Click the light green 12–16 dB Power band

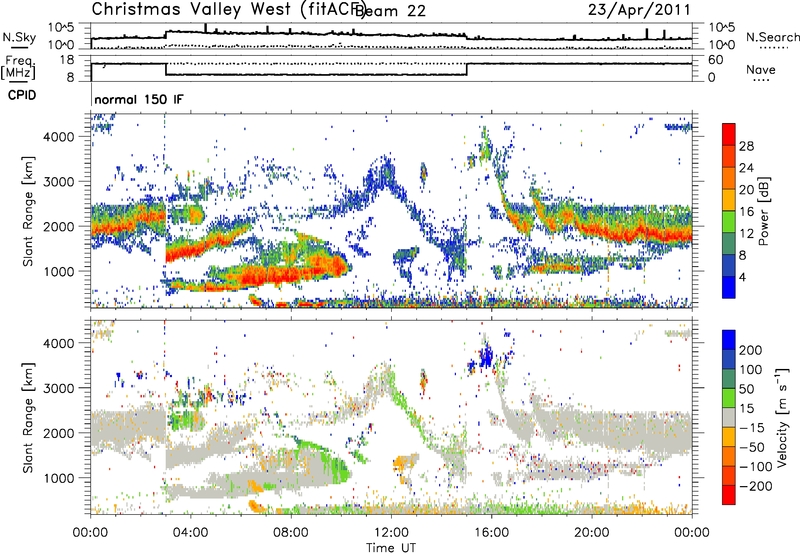tap(729, 222)
